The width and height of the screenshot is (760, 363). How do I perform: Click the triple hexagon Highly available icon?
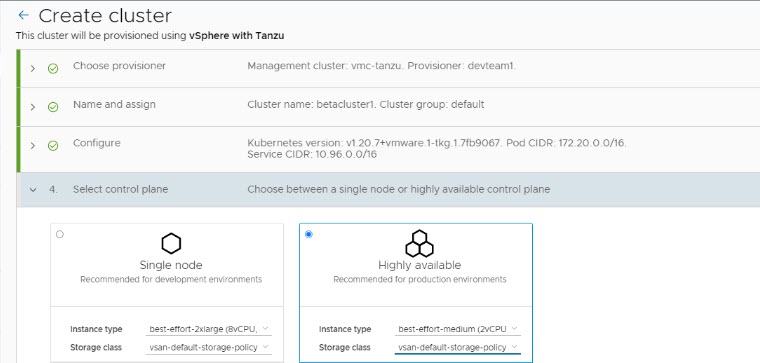pyautogui.click(x=419, y=243)
